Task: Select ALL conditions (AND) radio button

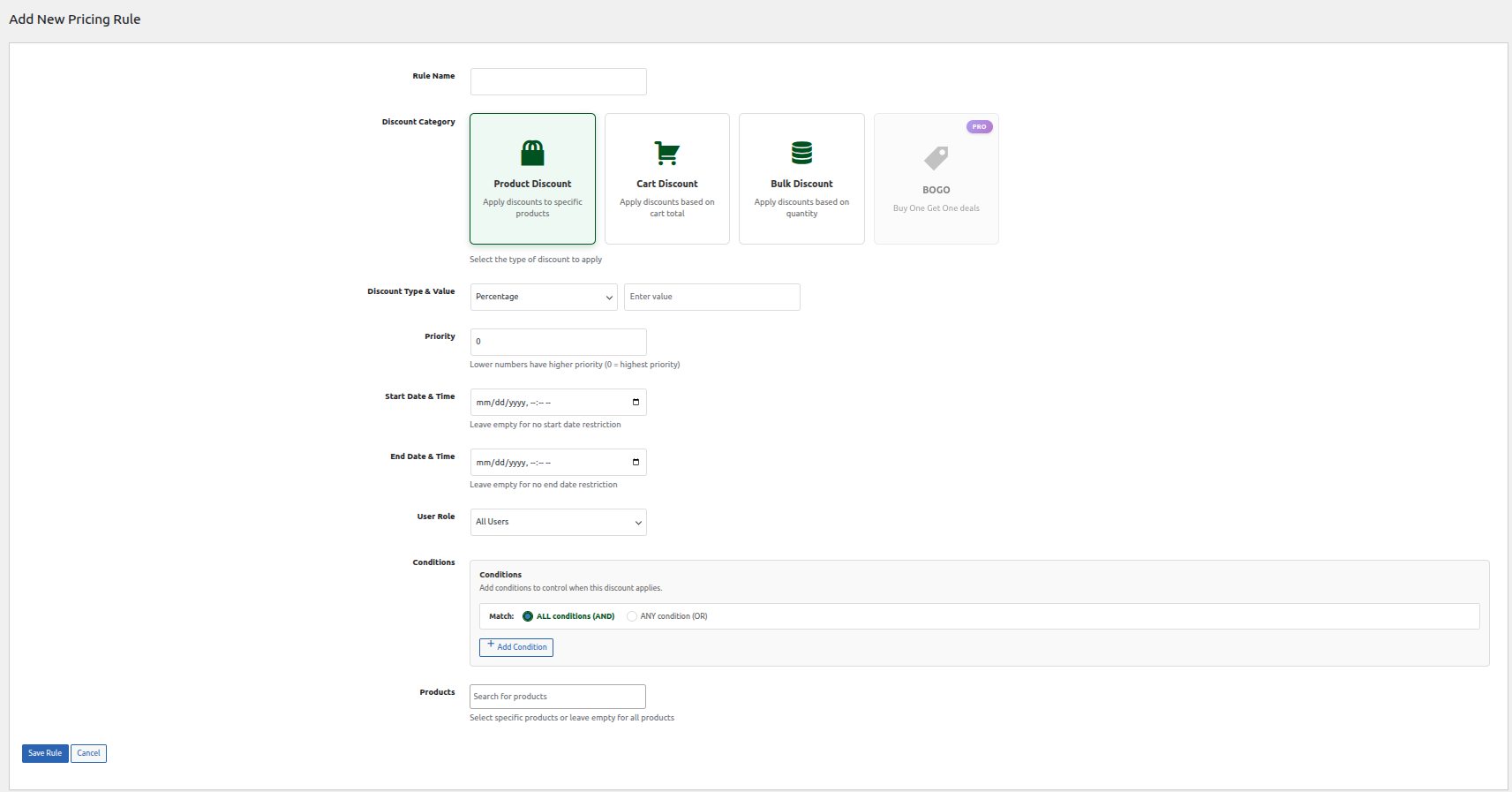Action: 528,616
